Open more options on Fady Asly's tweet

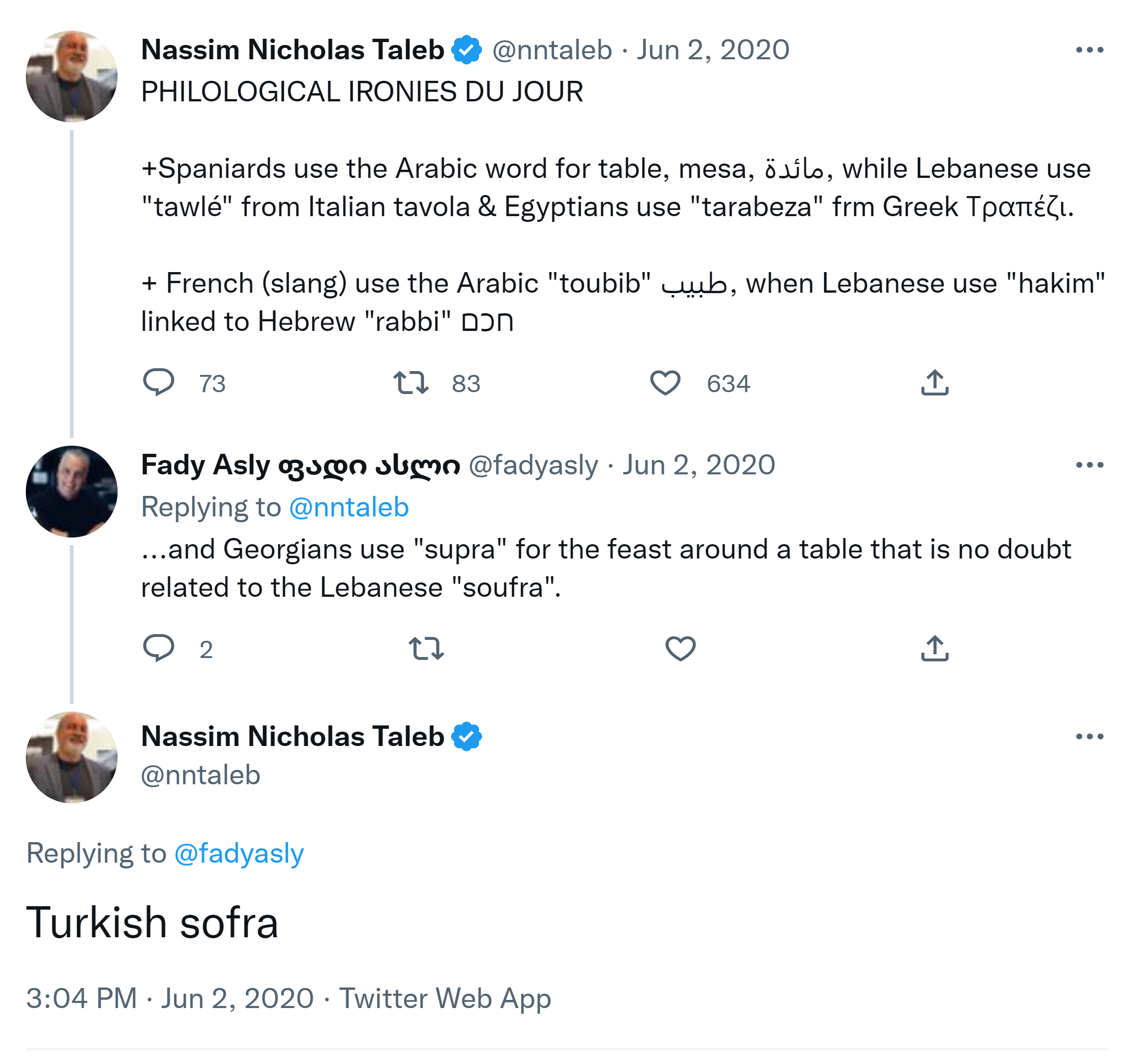click(1089, 465)
